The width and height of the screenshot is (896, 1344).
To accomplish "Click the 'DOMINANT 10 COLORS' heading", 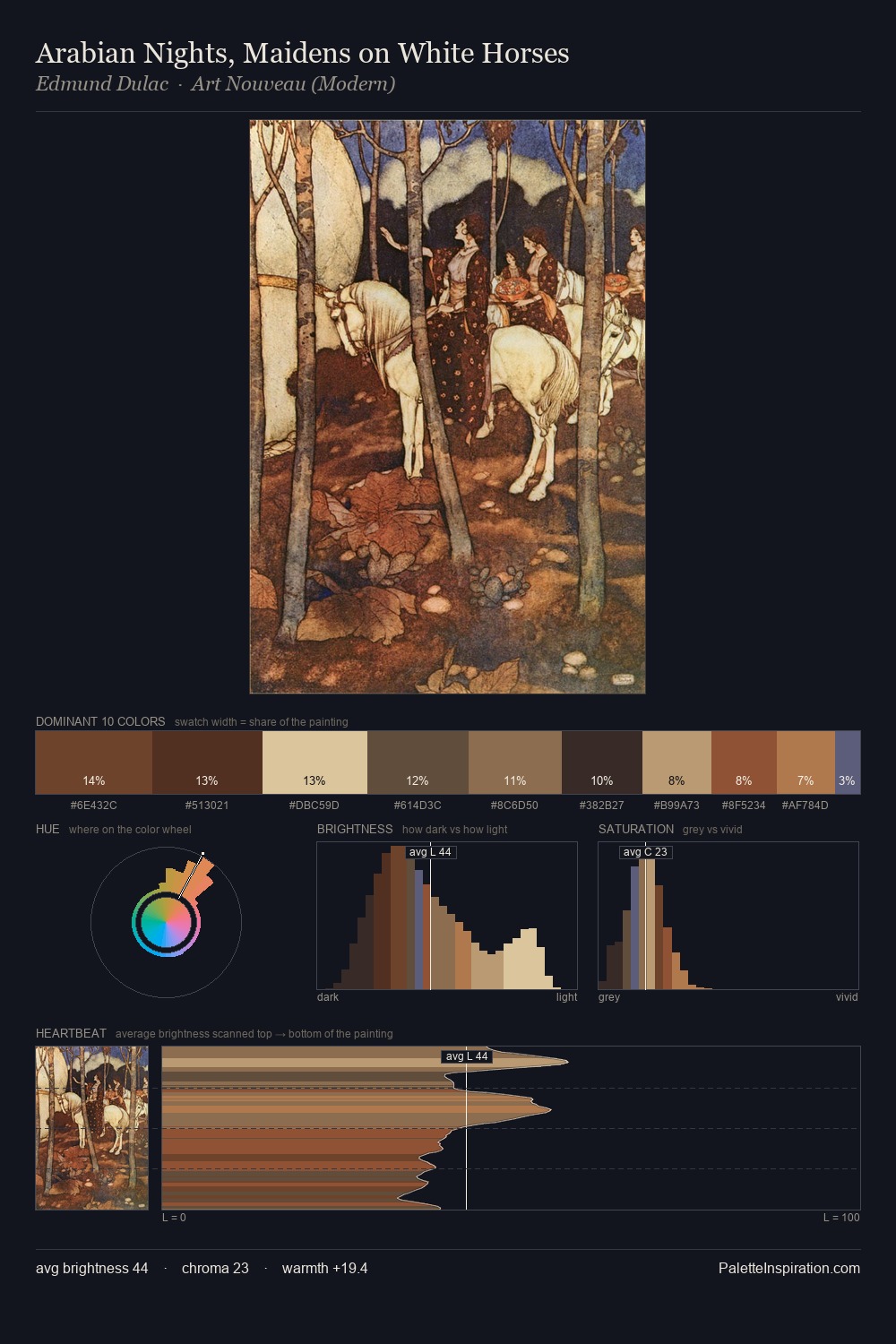I will (100, 721).
